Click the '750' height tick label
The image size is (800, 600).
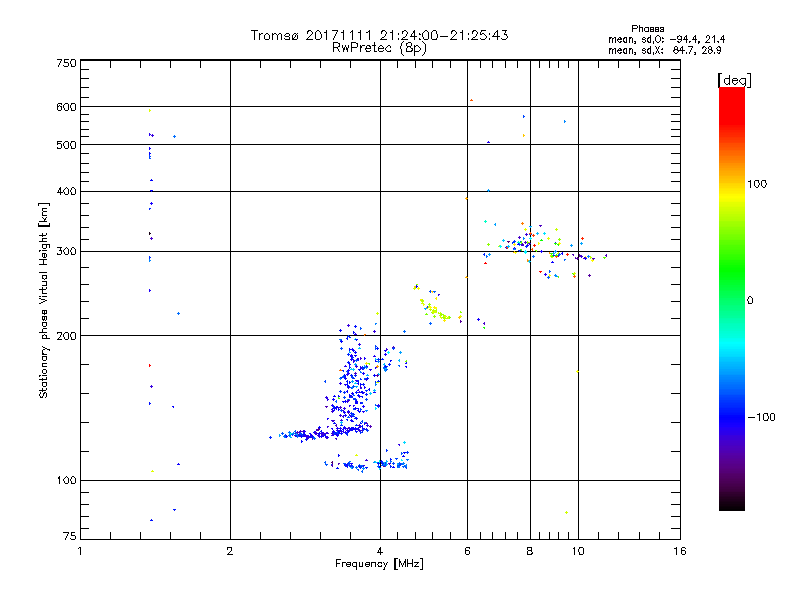(66, 63)
